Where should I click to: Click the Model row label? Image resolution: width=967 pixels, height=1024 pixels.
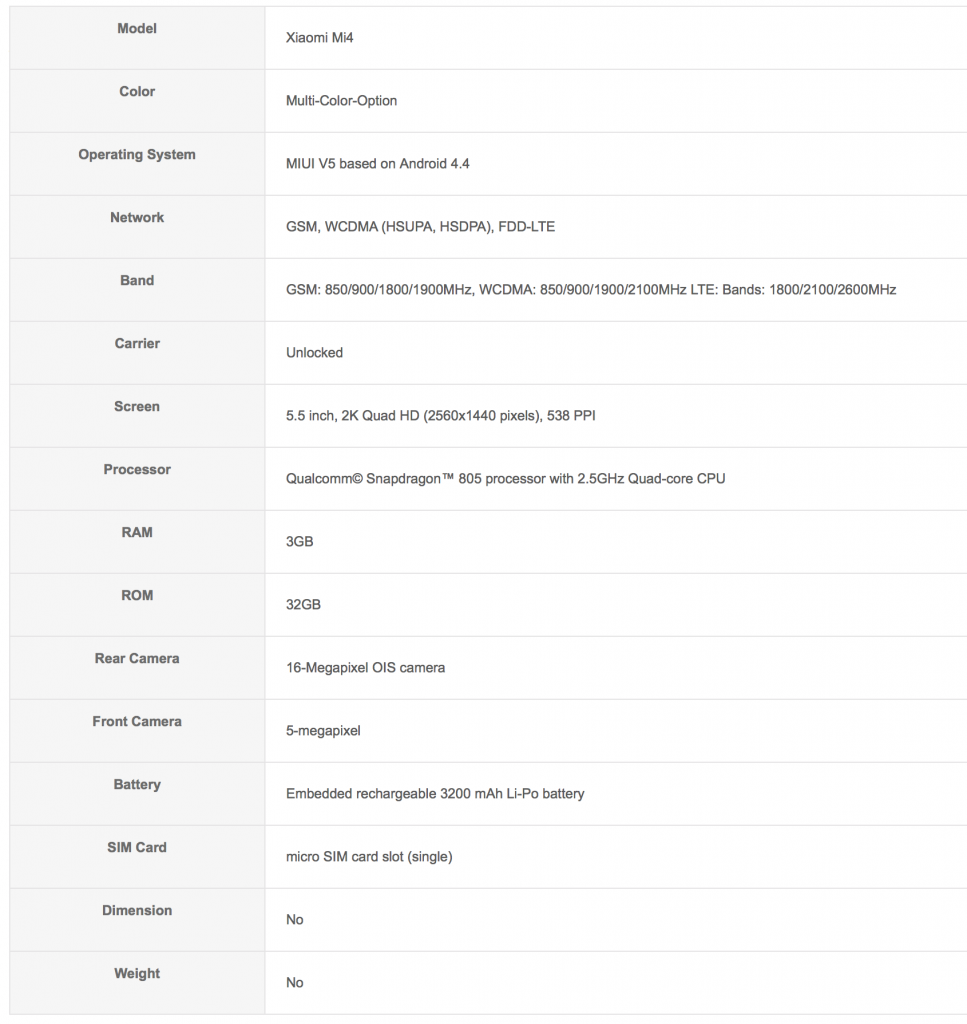(x=137, y=29)
